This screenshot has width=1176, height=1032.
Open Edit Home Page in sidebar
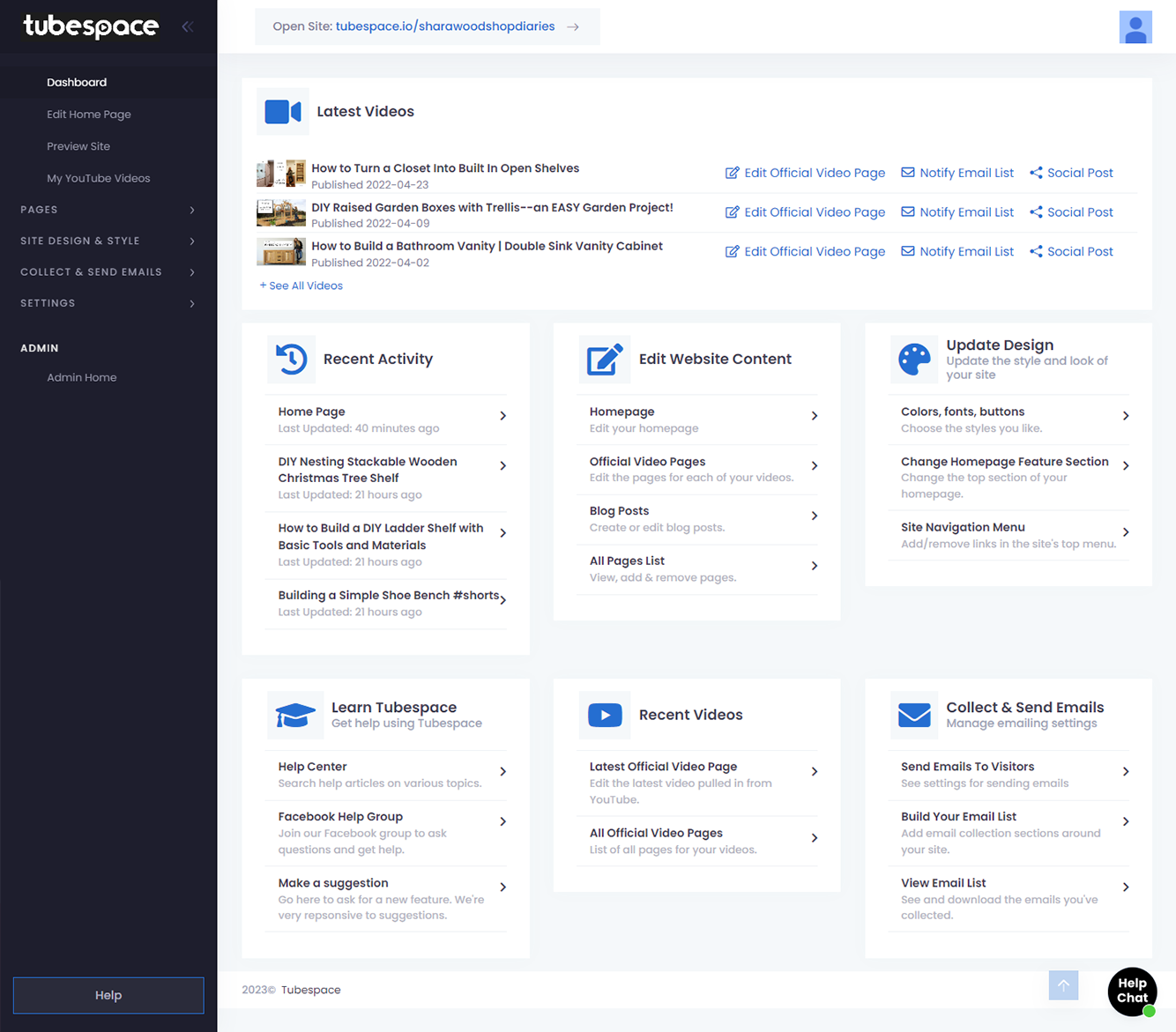89,115
